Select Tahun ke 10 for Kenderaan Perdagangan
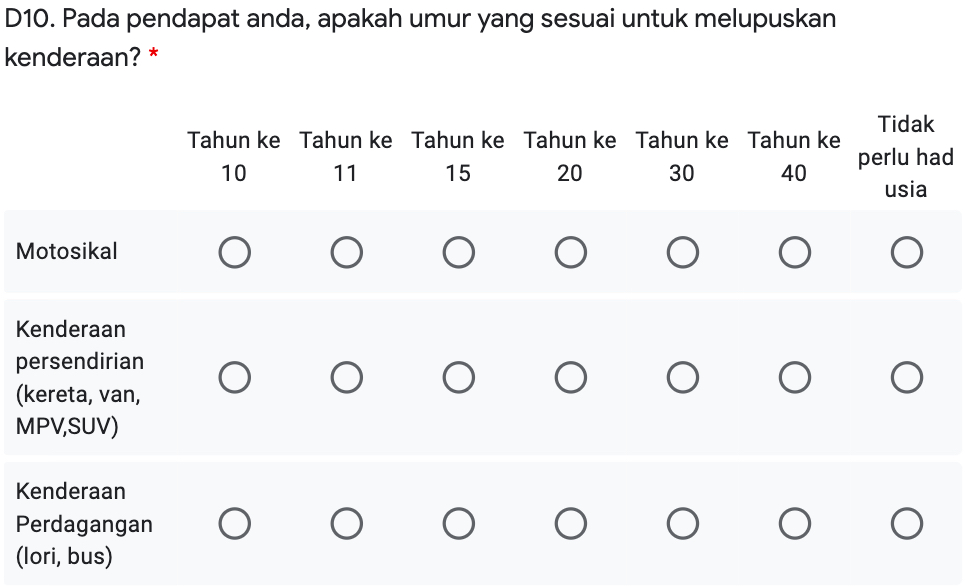Screen dimensions: 965x586 234,523
